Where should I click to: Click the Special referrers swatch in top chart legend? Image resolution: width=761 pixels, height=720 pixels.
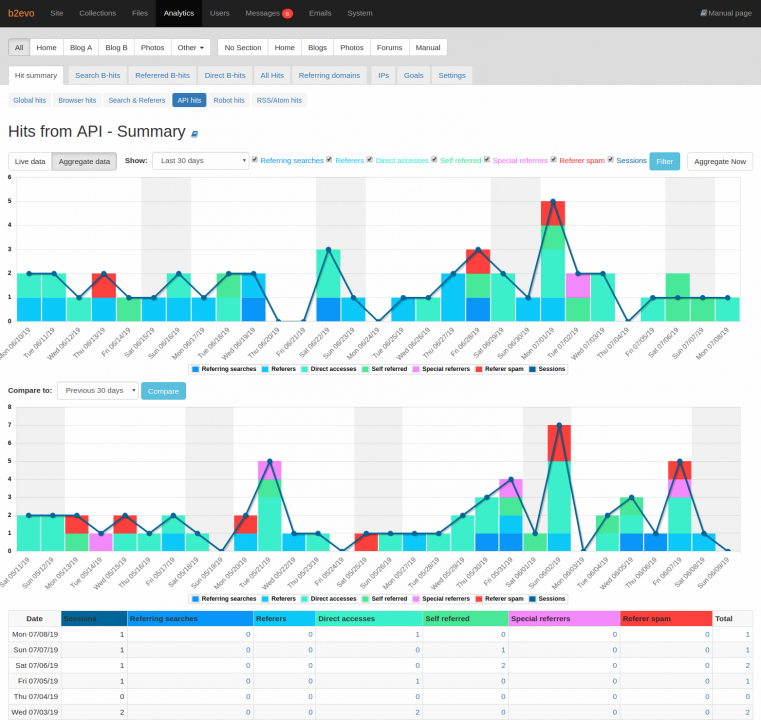(x=416, y=369)
